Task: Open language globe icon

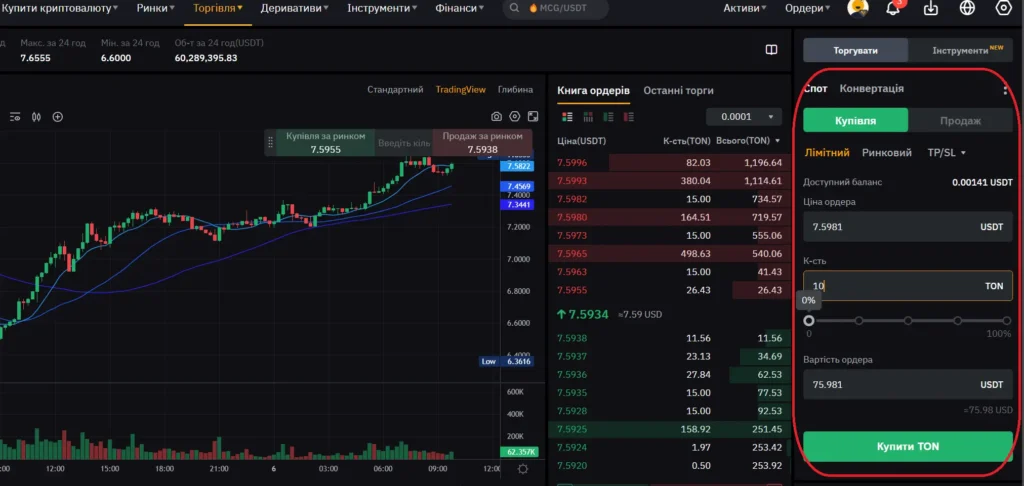Action: point(967,8)
